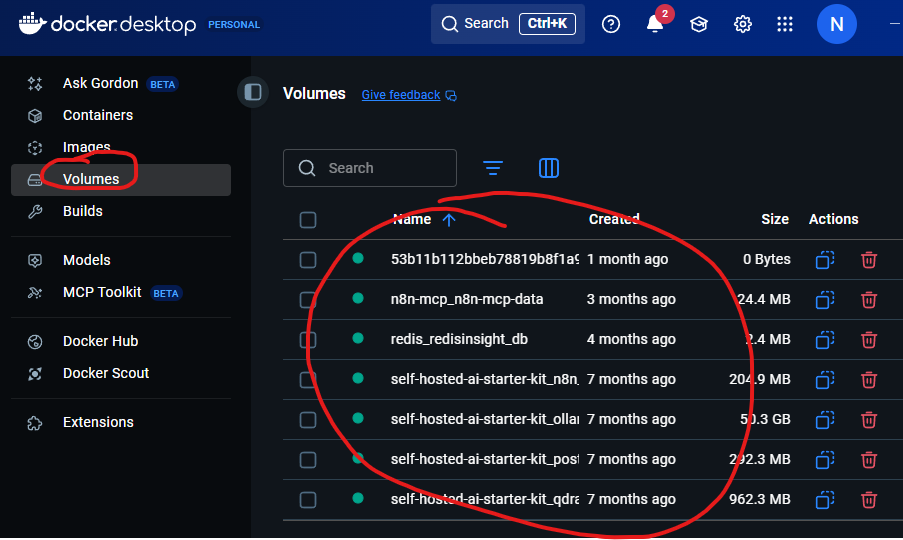903x540 pixels.
Task: Open Learning center graduation cap icon
Action: [x=699, y=24]
